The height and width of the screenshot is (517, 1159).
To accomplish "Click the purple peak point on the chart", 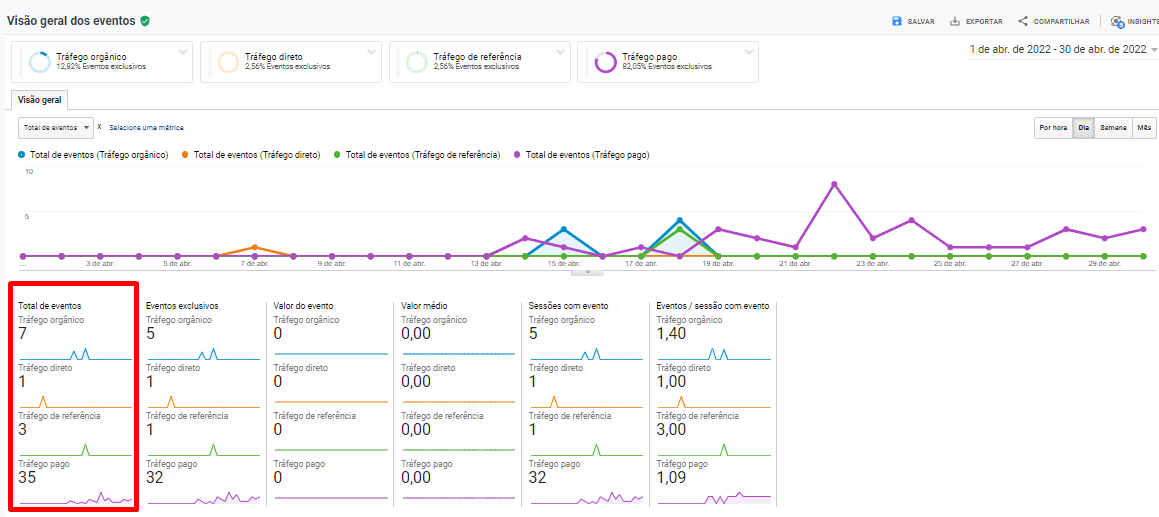I will (x=834, y=184).
